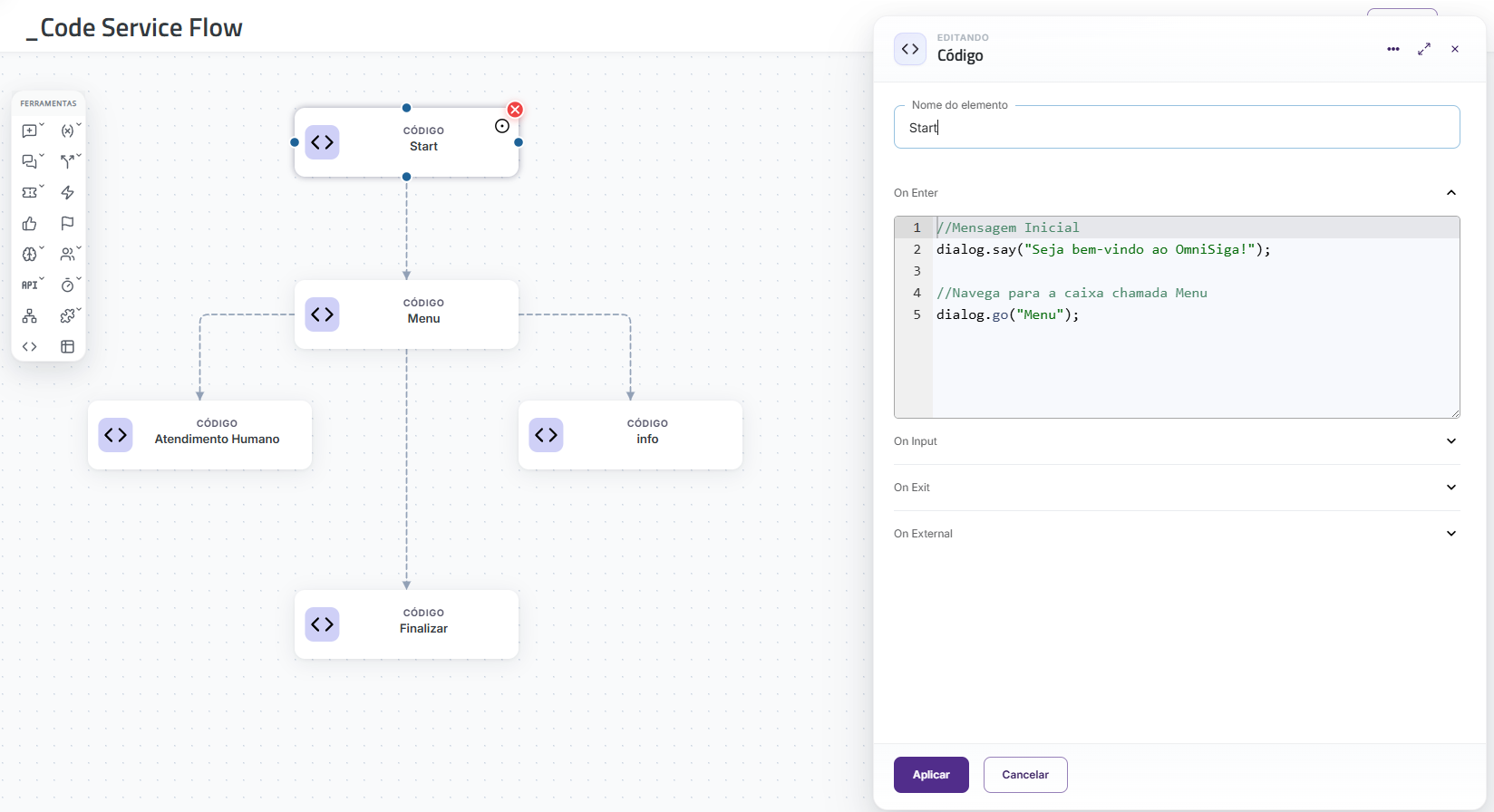This screenshot has height=812, width=1494.
Task: Select the puzzle piece integration tool
Action: pyautogui.click(x=68, y=316)
